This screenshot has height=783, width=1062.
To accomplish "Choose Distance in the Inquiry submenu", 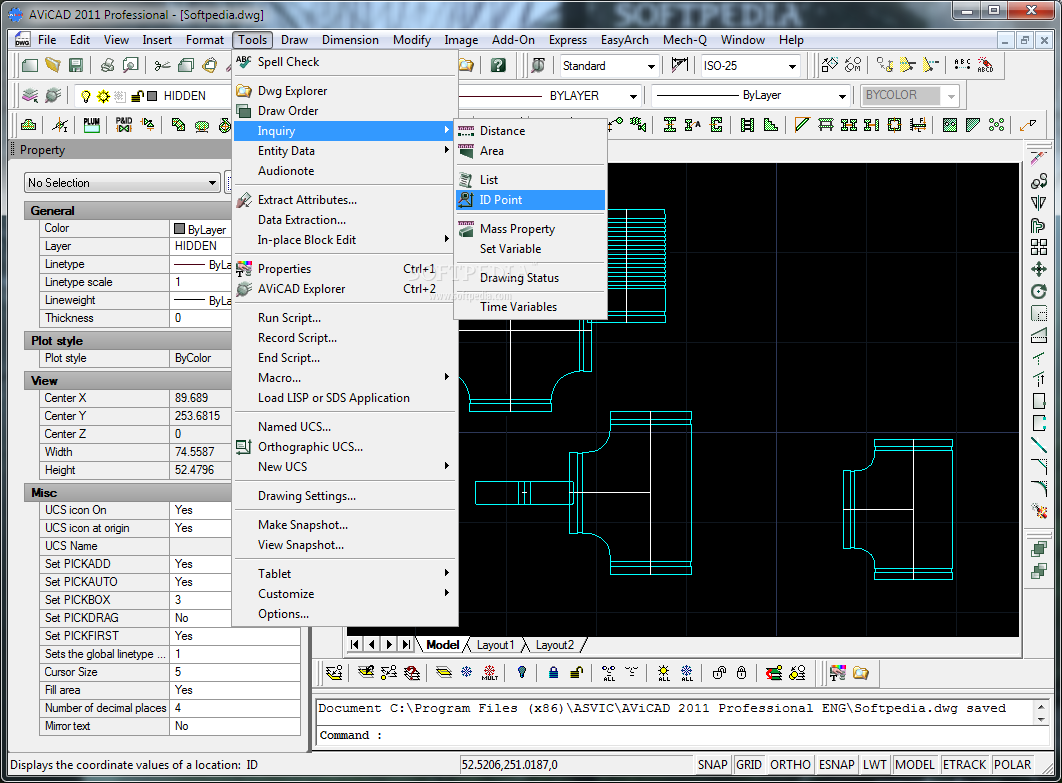I will (531, 131).
